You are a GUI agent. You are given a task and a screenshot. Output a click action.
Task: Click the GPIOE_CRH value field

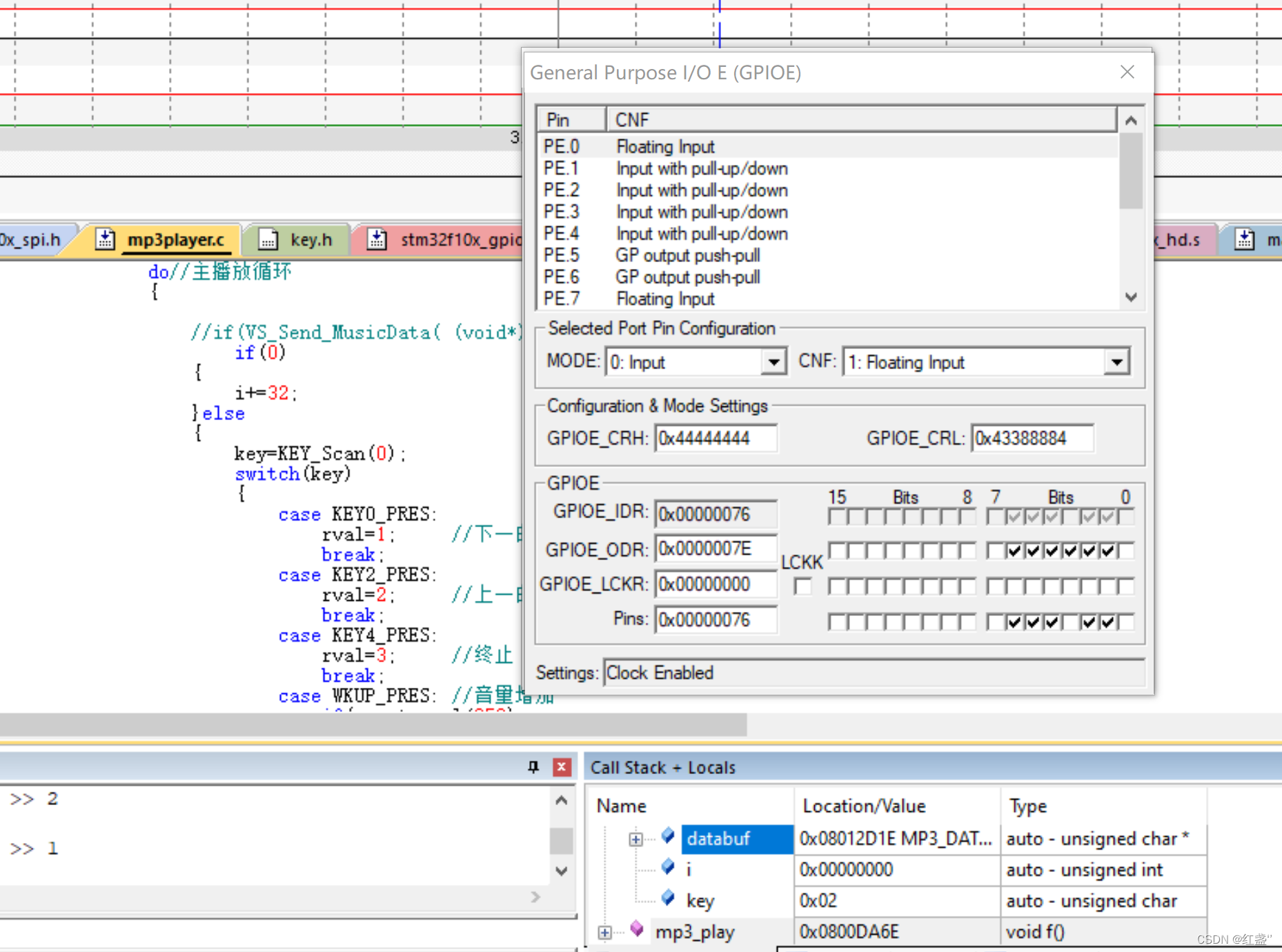pyautogui.click(x=716, y=438)
